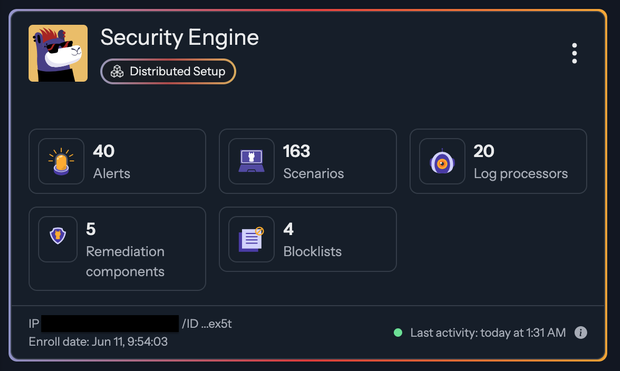Open the three-dot options menu

pos(574,53)
